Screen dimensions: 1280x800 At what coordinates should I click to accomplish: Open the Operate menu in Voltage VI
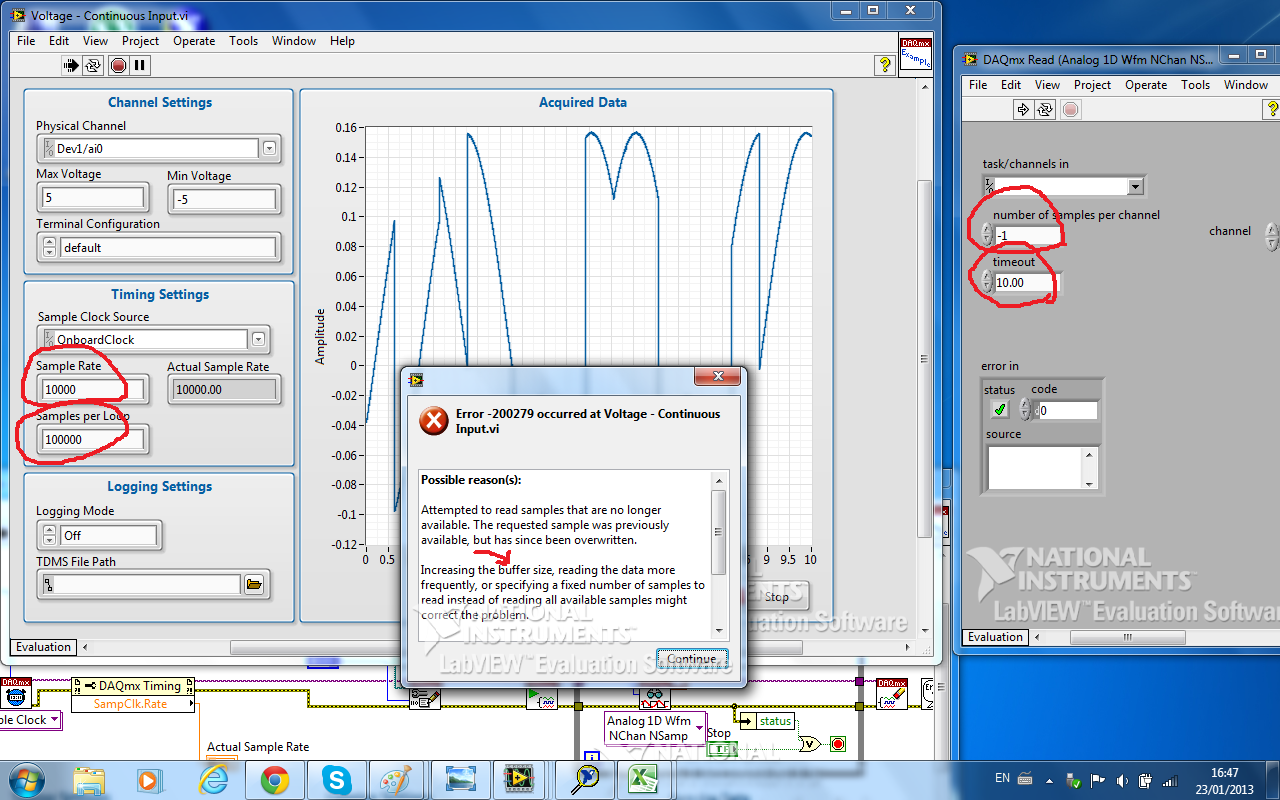194,41
